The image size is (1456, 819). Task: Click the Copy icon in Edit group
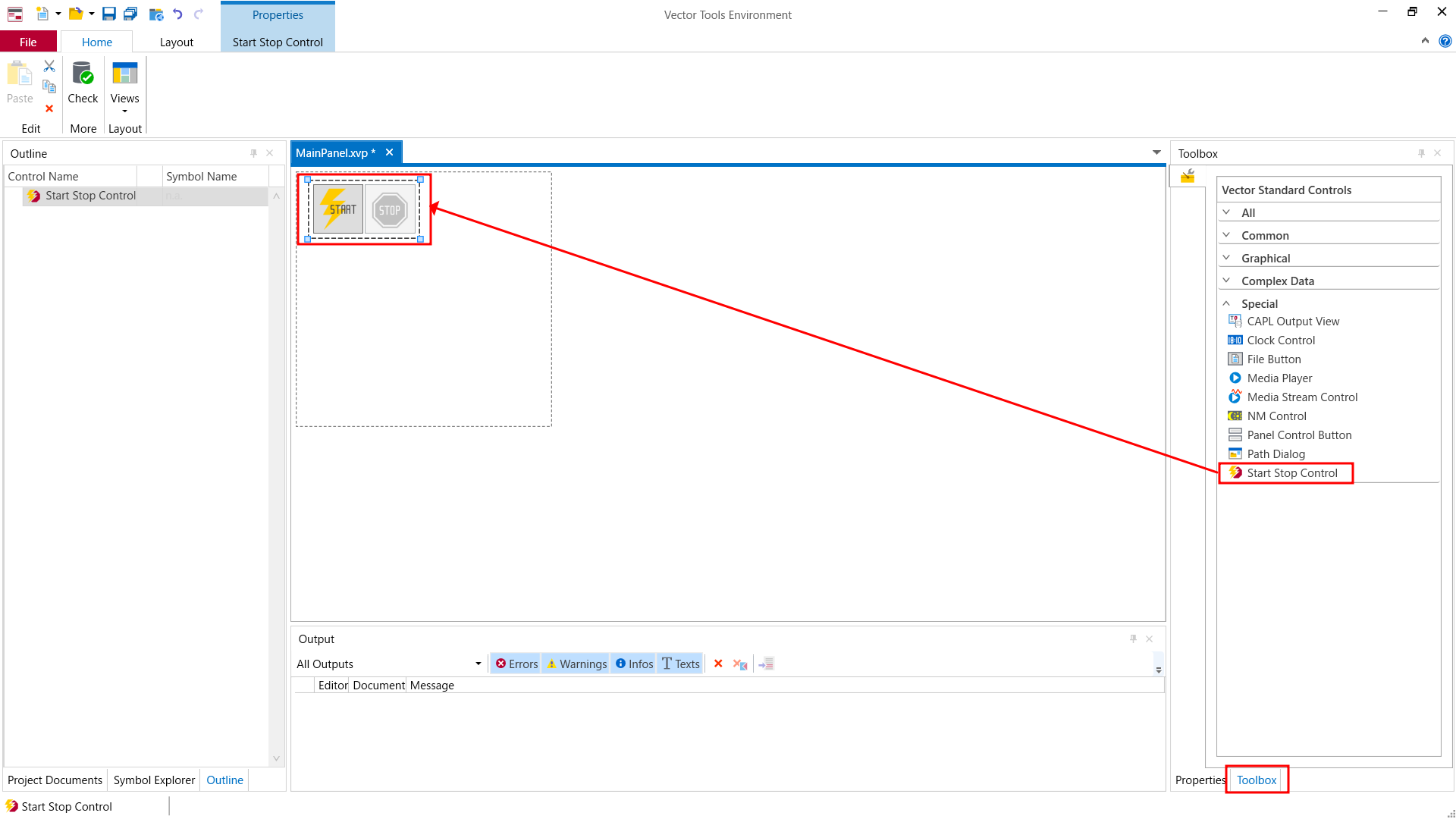coord(49,86)
